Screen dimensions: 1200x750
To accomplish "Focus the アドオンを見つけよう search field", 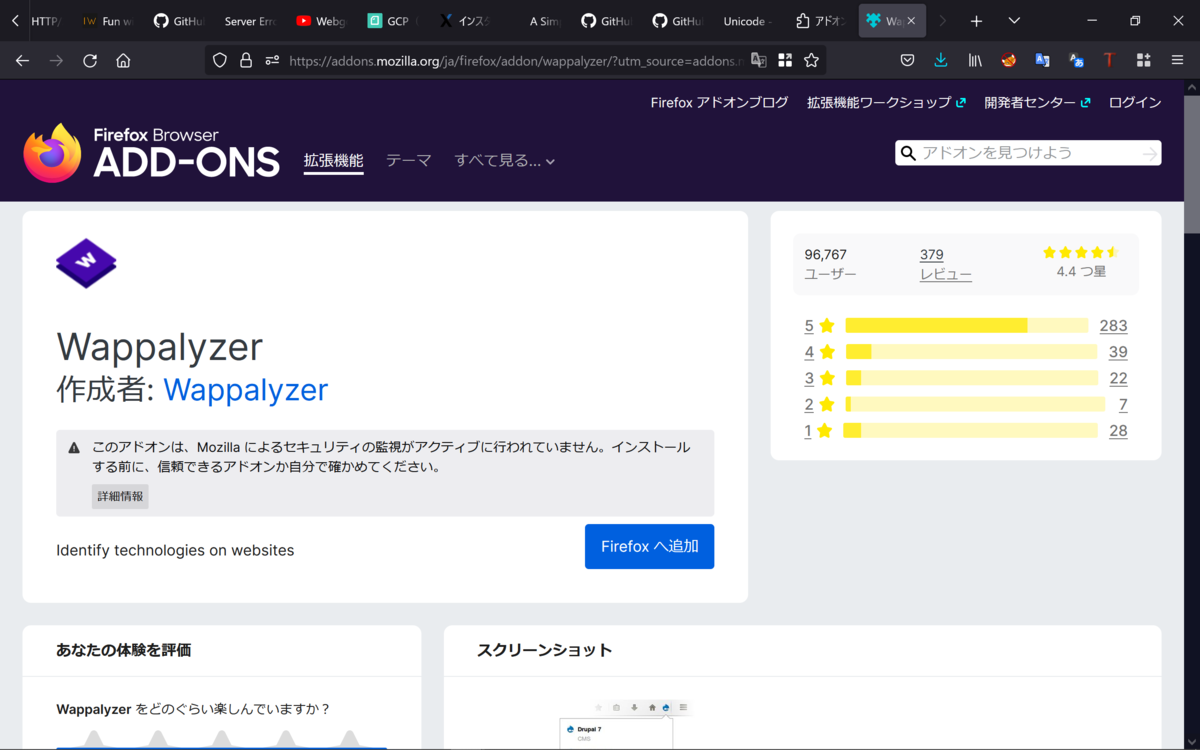I will click(1028, 153).
